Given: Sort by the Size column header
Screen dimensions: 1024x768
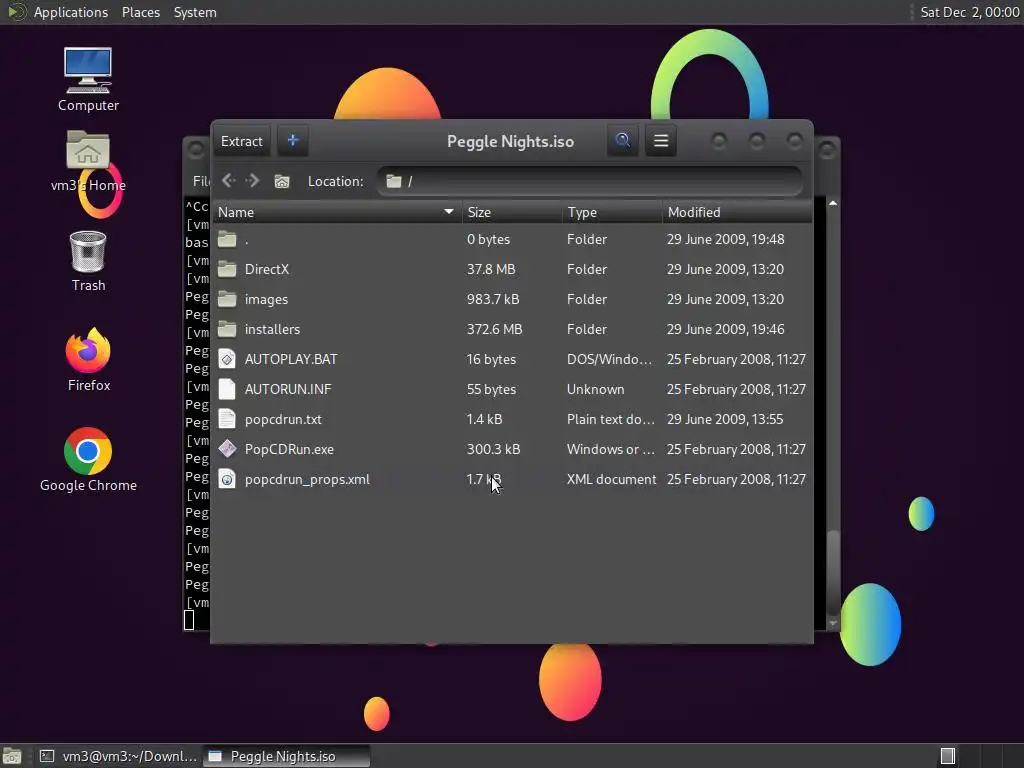Looking at the screenshot, I should 512,212.
